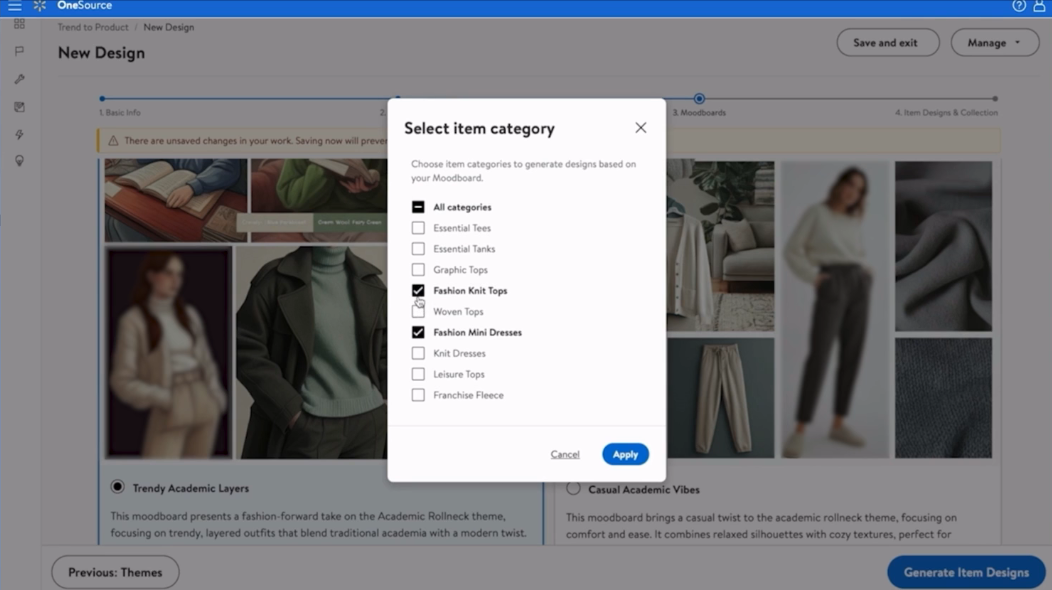The width and height of the screenshot is (1052, 590).
Task: Select the Casual Academic Vibes radio button
Action: click(573, 489)
